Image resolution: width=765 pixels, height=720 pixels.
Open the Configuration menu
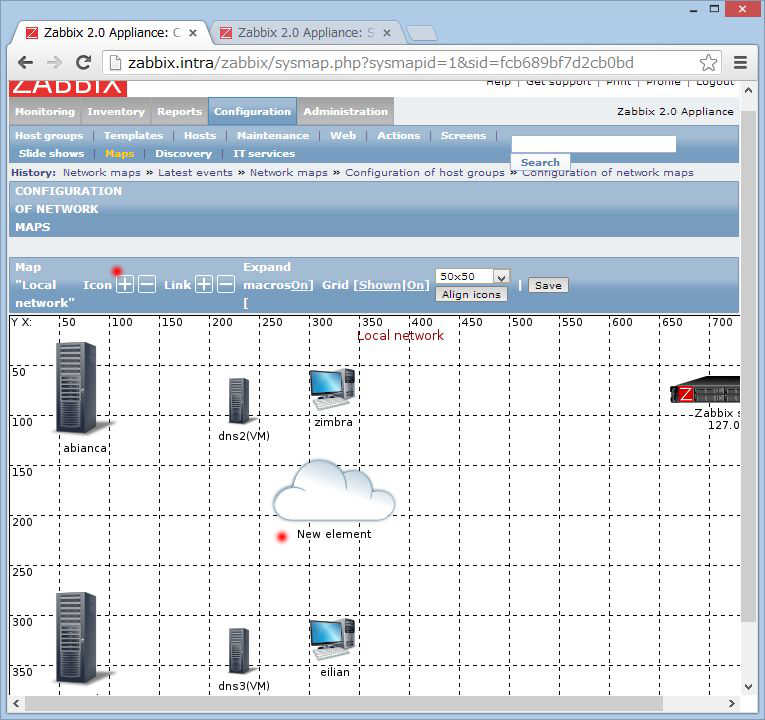coord(252,111)
